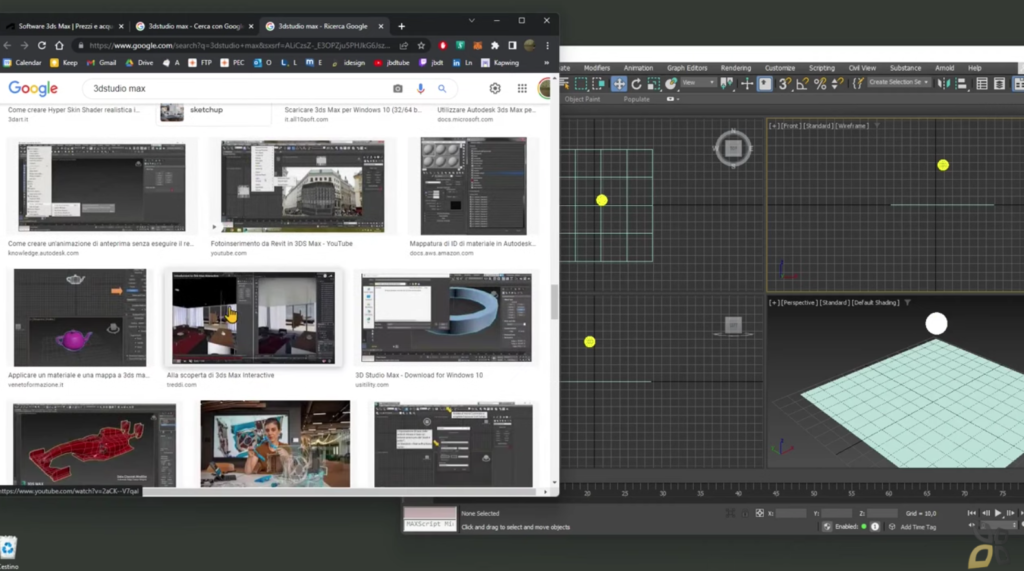Click the Add Time Tag label

[918, 527]
